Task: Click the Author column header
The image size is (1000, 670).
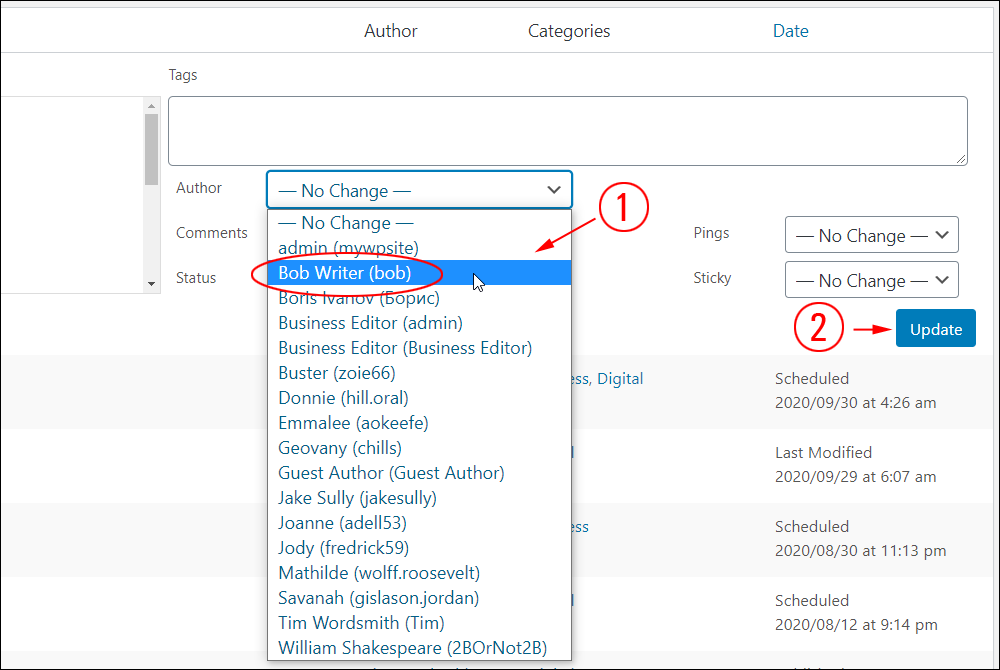Action: click(x=390, y=31)
